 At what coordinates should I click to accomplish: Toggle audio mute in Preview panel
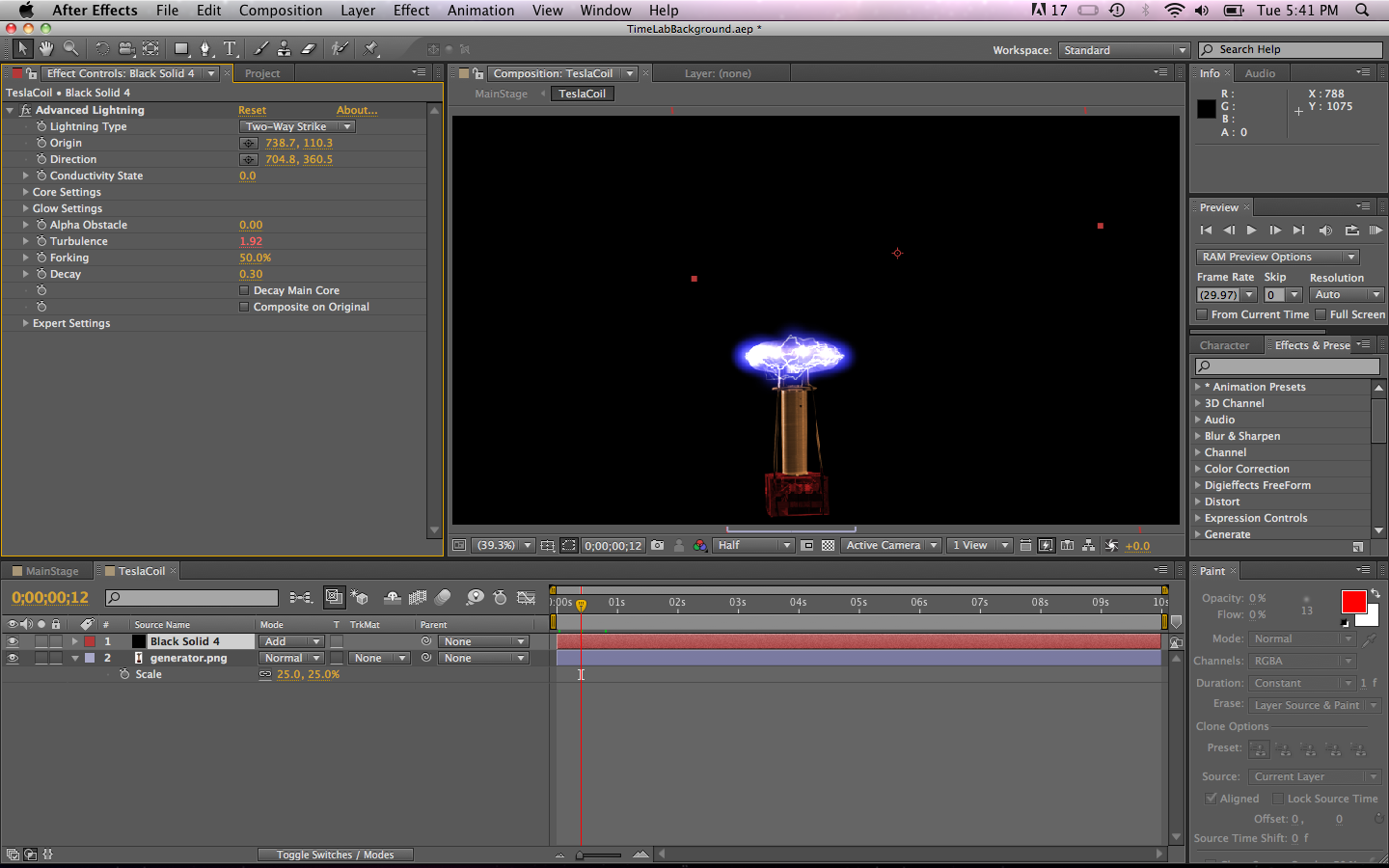coord(1325,231)
